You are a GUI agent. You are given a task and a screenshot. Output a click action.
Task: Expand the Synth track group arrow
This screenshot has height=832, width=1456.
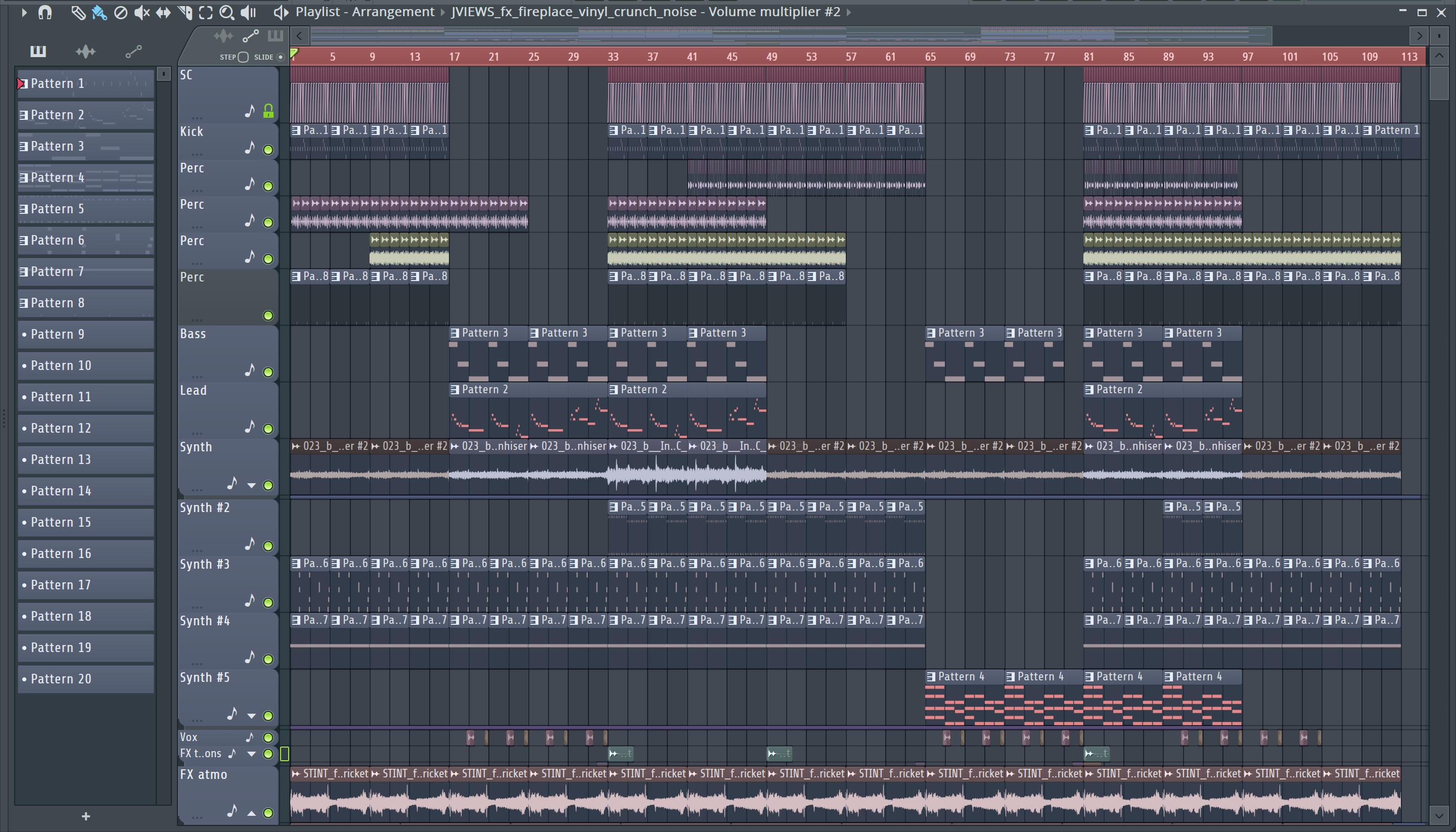pos(251,485)
